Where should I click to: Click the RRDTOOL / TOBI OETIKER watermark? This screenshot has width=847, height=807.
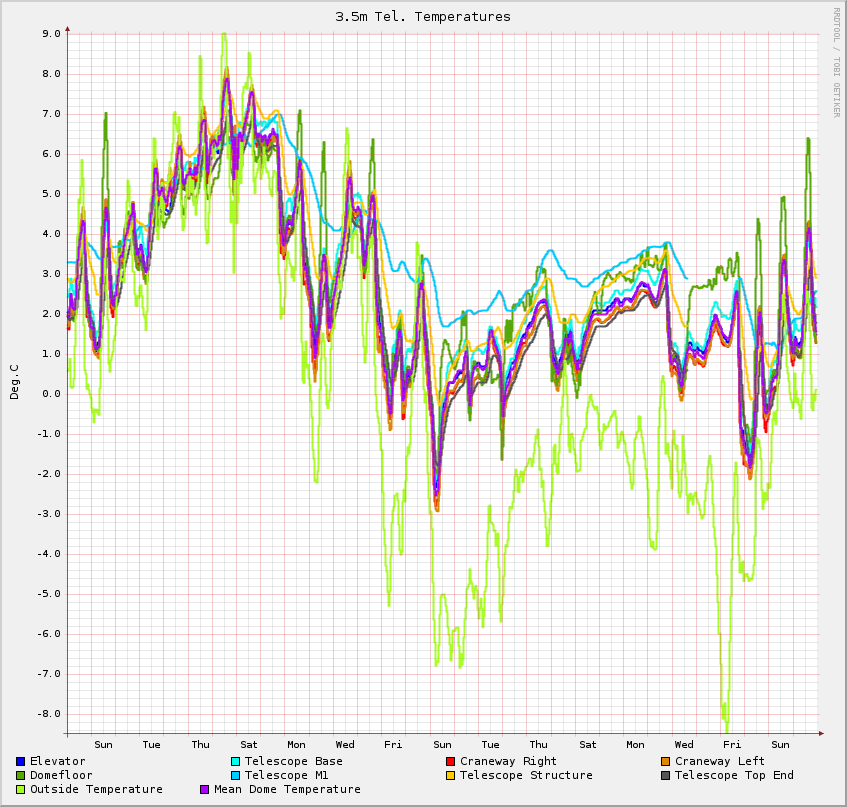[836, 62]
